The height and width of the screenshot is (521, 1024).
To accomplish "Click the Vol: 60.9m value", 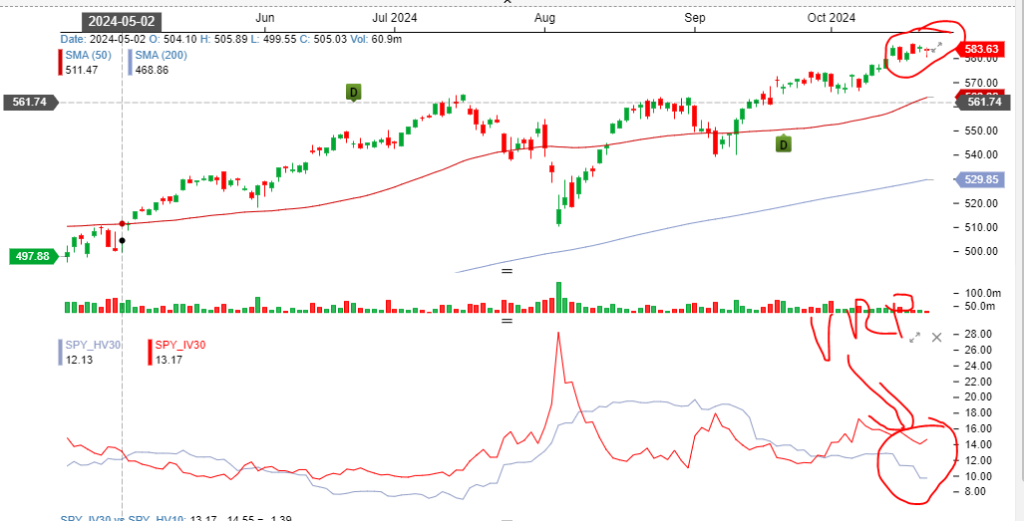I will (377, 40).
